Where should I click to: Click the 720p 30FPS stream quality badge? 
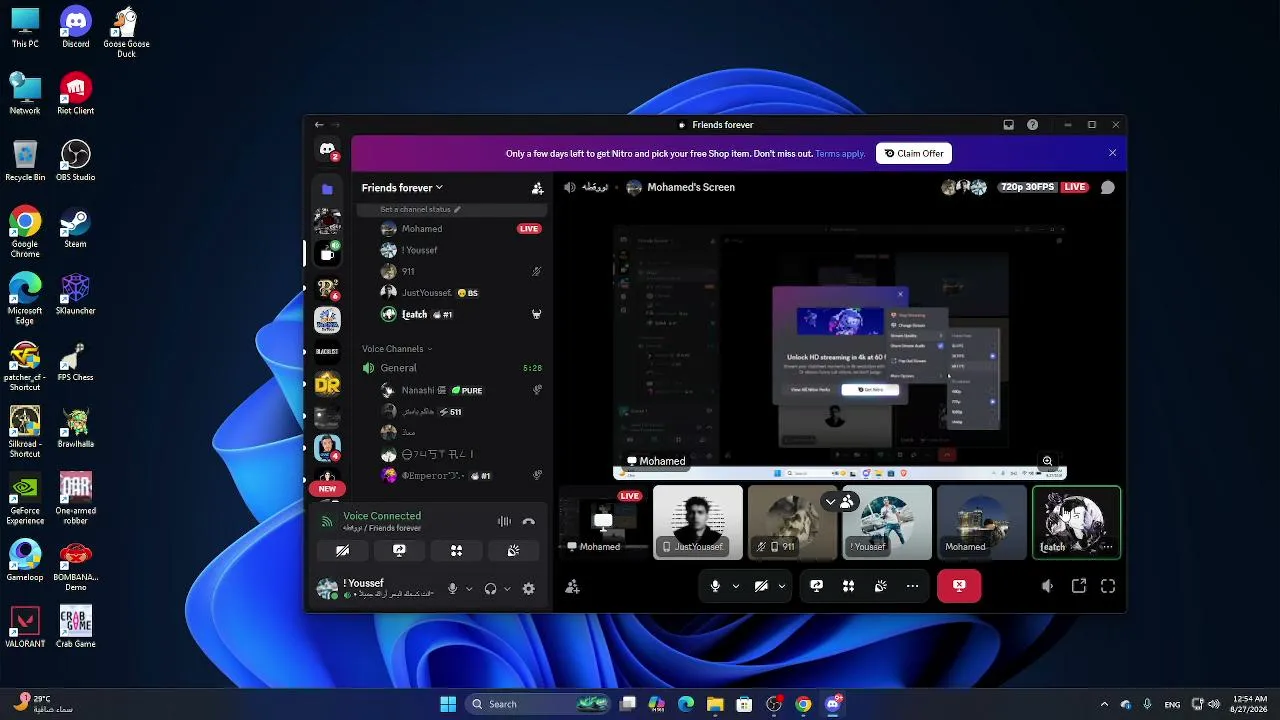[x=1026, y=187]
